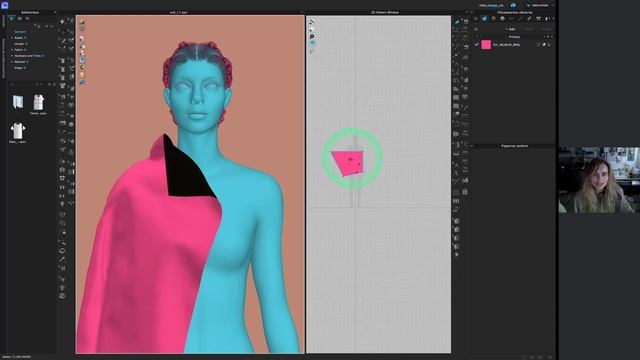Click the T-shirt shaped tool in left toolbar
Image resolution: width=640 pixels, height=360 pixels.
coord(62,86)
